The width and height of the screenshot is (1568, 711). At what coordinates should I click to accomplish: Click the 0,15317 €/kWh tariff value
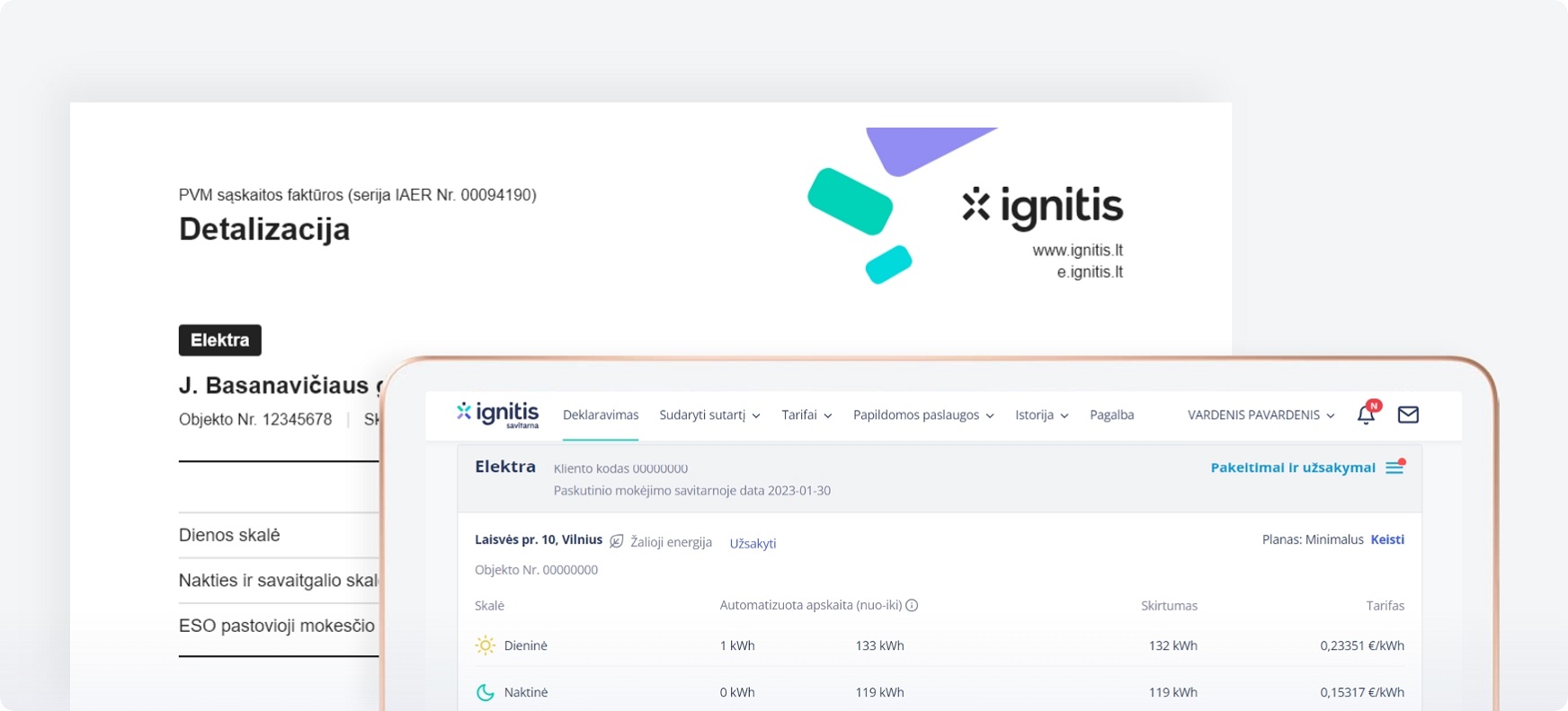point(1362,692)
